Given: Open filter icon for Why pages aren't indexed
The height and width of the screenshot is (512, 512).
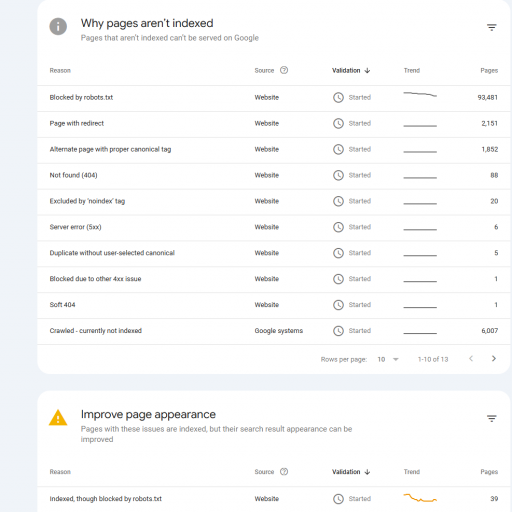Looking at the screenshot, I should point(492,27).
